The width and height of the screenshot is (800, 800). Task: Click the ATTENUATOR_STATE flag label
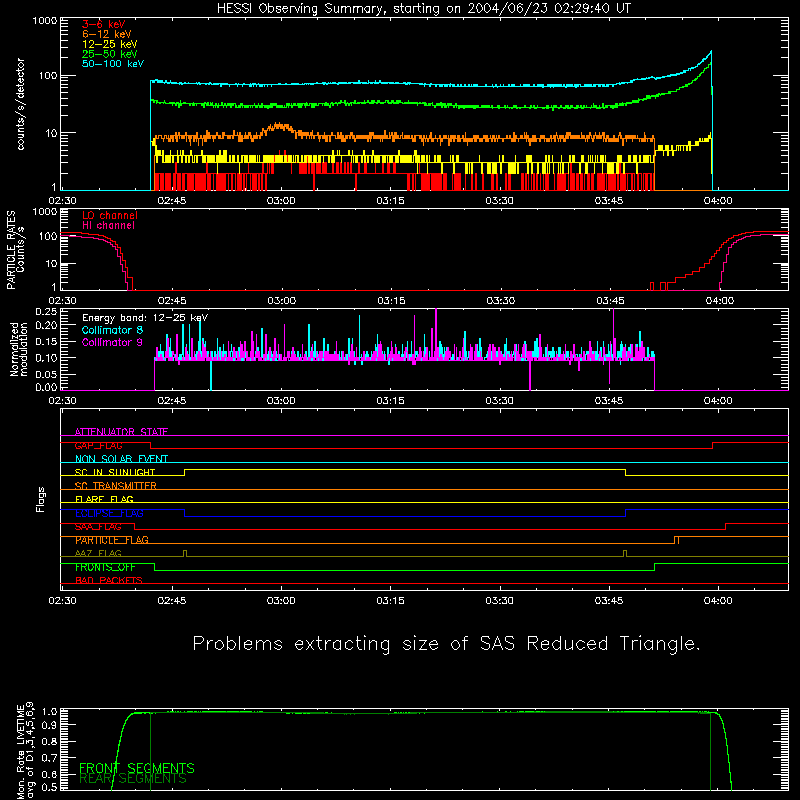point(121,432)
